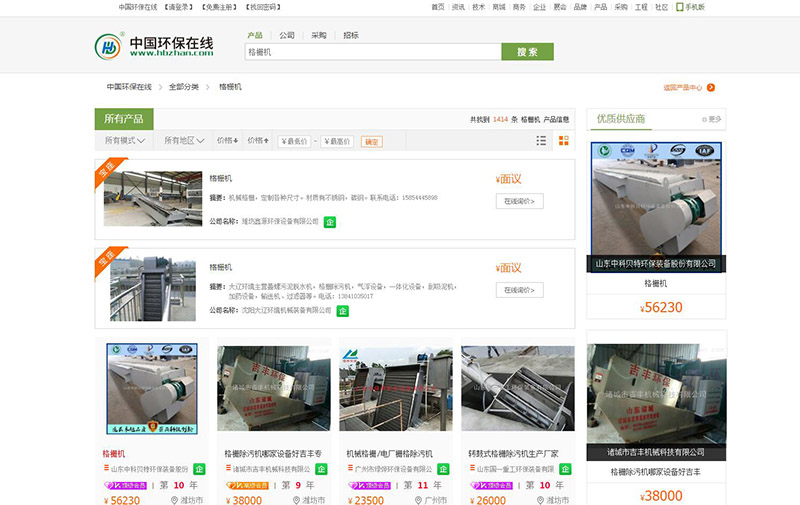Click store icon beside 山东国一重工环保装备有限
The width and height of the screenshot is (800, 505).
click(472, 468)
